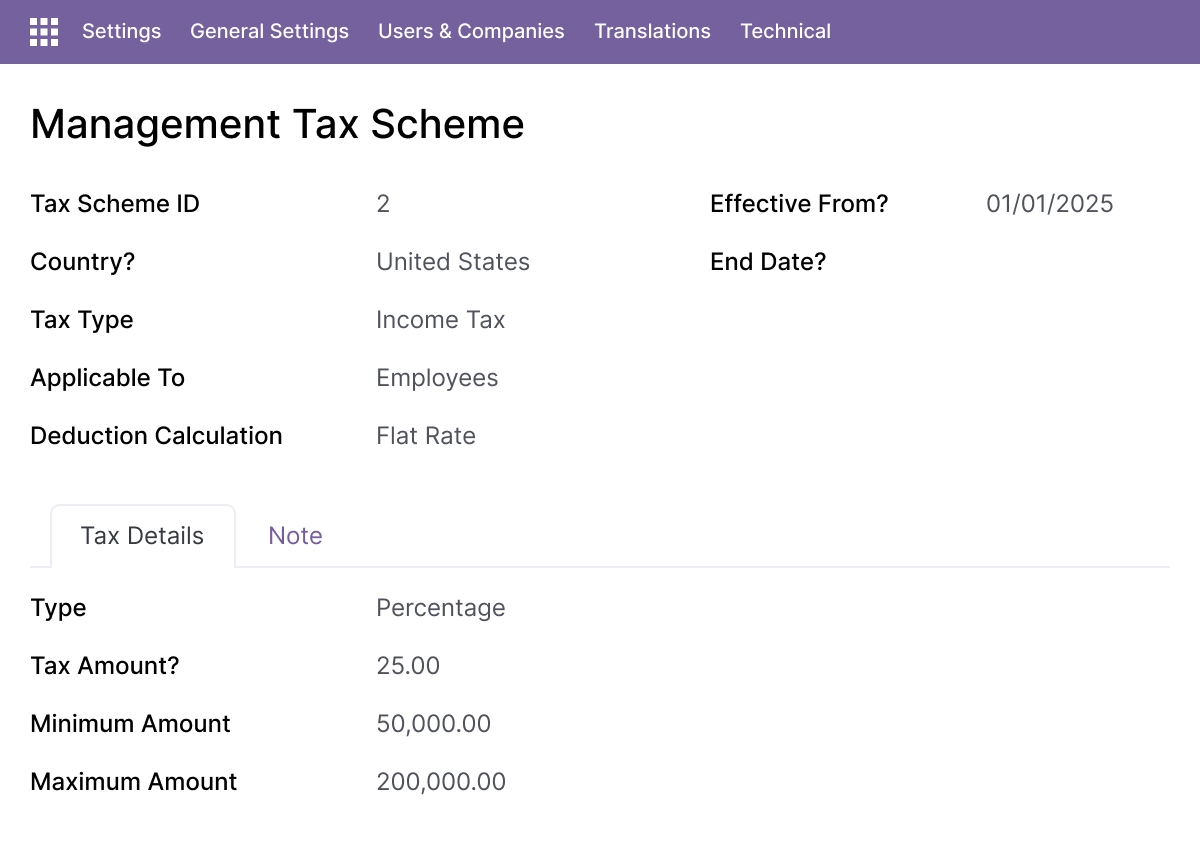
Task: Click the Flat Rate value
Action: coord(426,436)
